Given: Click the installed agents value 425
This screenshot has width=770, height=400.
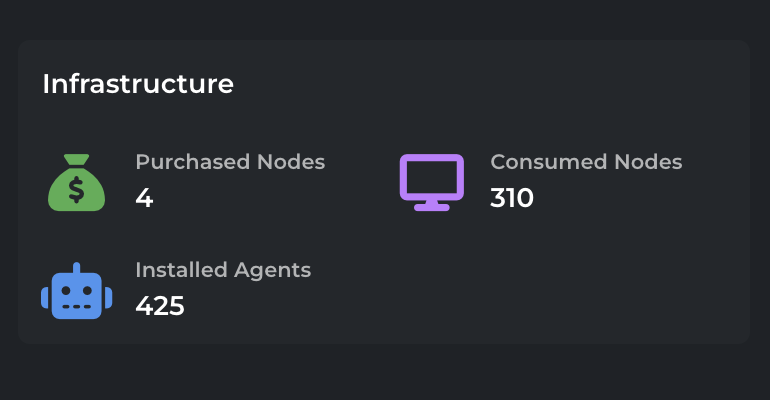Looking at the screenshot, I should coord(160,305).
